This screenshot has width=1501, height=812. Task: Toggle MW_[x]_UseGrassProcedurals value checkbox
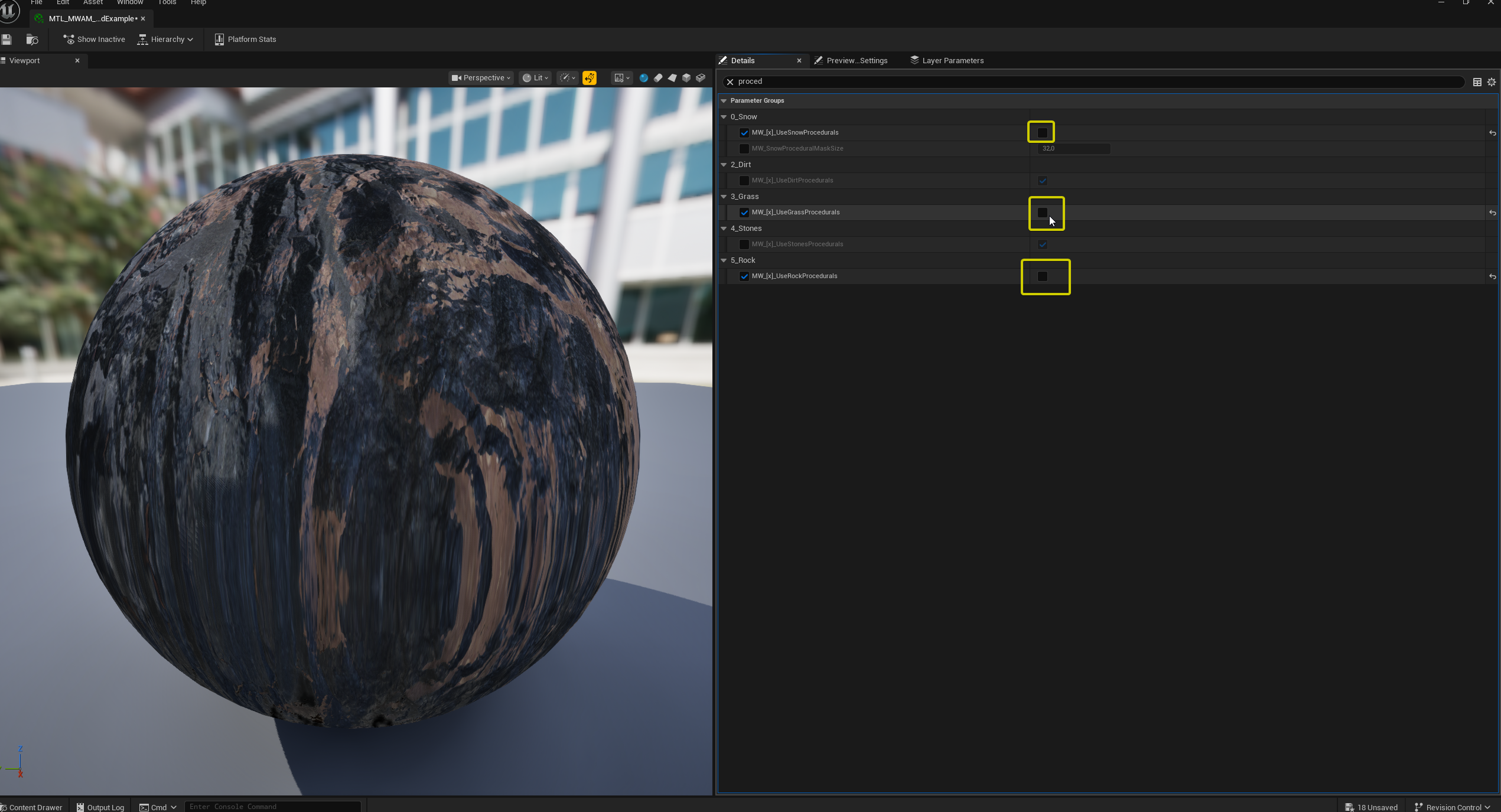pos(1043,213)
